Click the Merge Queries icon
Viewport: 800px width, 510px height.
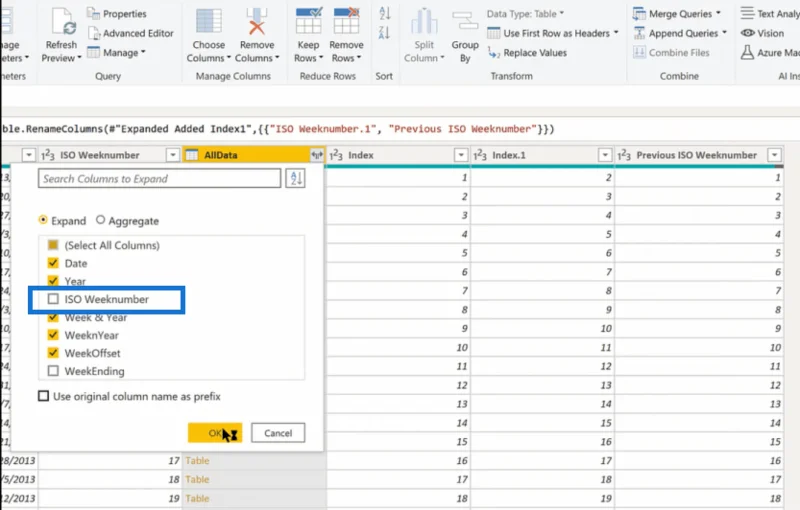click(639, 14)
